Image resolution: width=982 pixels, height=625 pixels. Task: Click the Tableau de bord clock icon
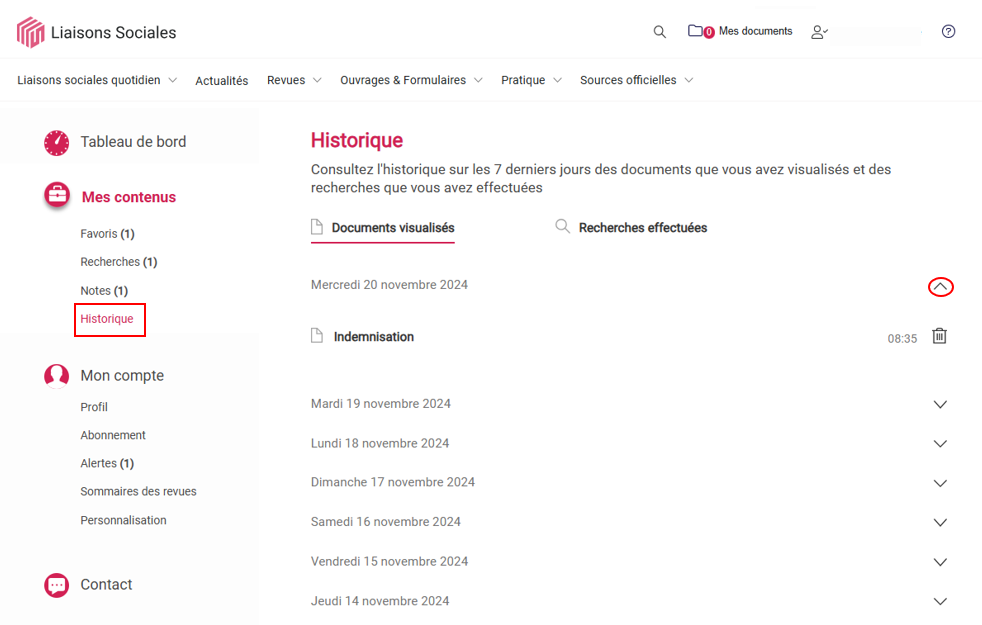pos(56,143)
